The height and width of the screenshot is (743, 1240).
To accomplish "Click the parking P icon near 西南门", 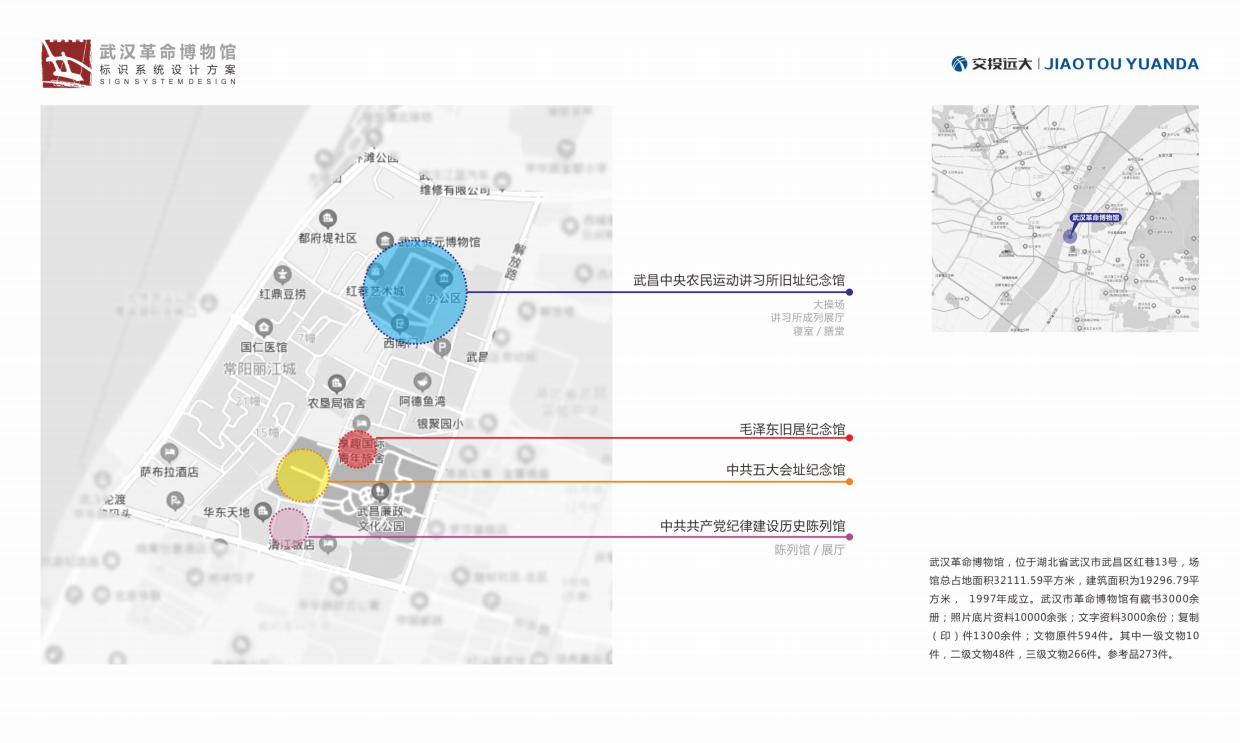I will click(442, 349).
